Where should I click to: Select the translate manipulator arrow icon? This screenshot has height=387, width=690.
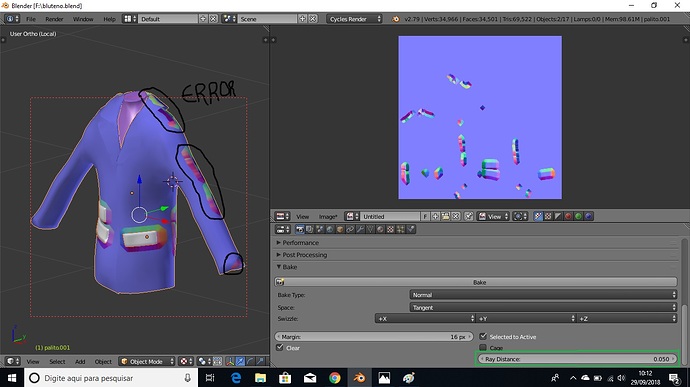coord(240,361)
